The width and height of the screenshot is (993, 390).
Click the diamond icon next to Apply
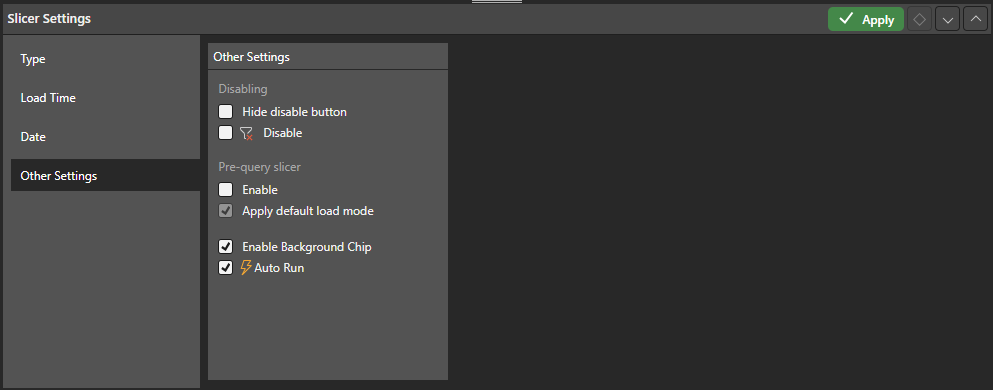point(920,20)
